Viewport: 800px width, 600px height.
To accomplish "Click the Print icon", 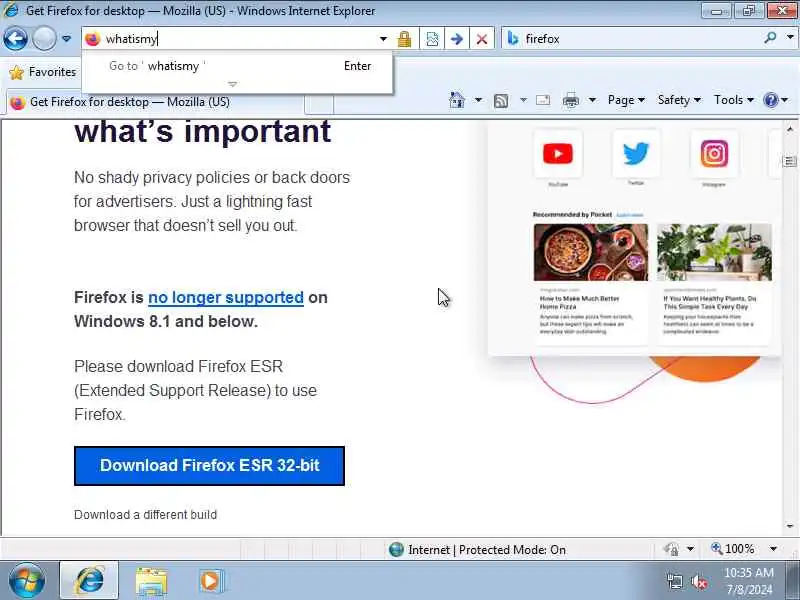I will click(x=570, y=100).
